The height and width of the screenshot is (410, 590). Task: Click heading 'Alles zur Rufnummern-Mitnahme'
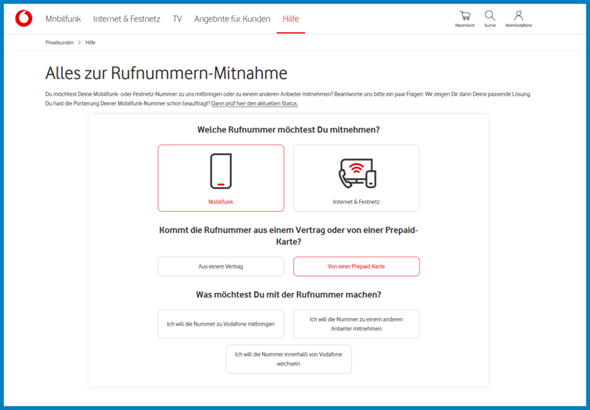tap(166, 73)
